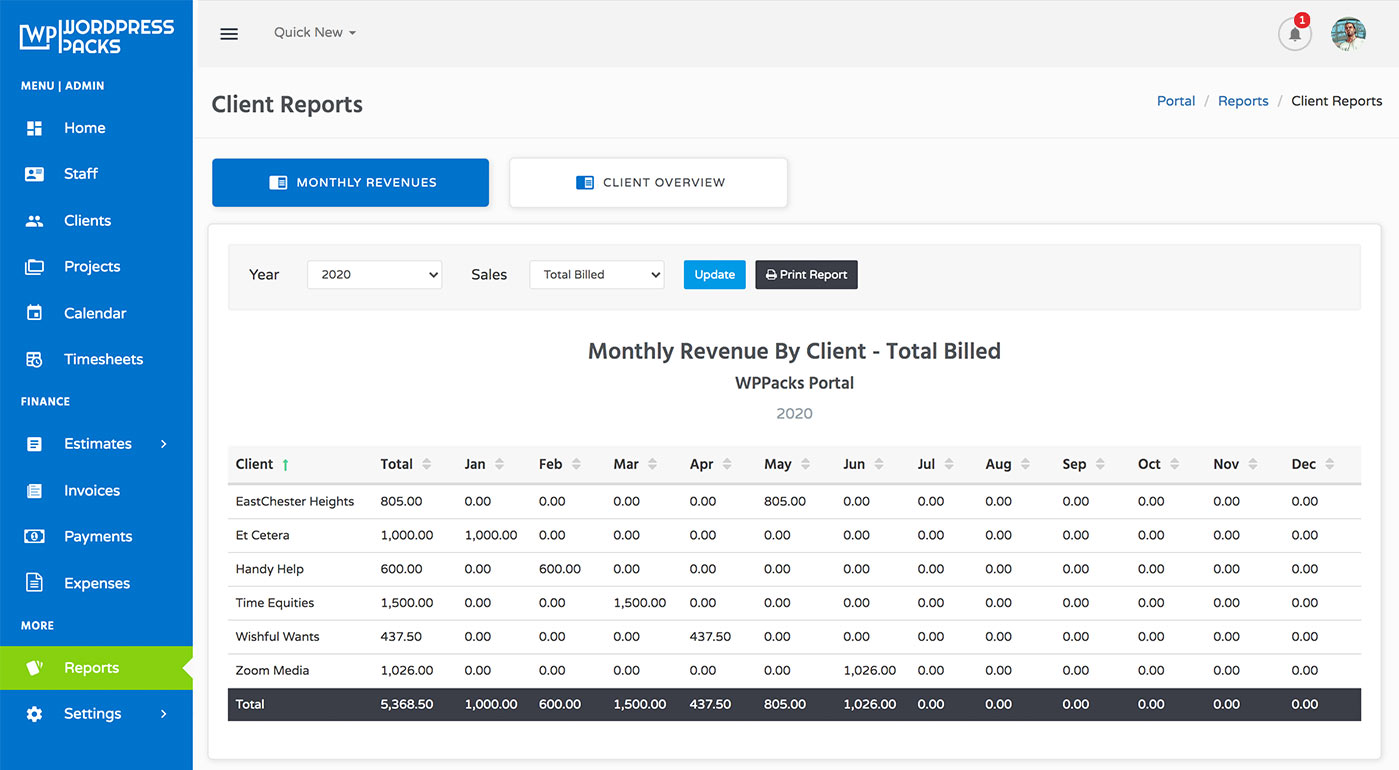The width and height of the screenshot is (1399, 770).
Task: Toggle the sidebar with the hamburger icon
Action: click(x=229, y=33)
